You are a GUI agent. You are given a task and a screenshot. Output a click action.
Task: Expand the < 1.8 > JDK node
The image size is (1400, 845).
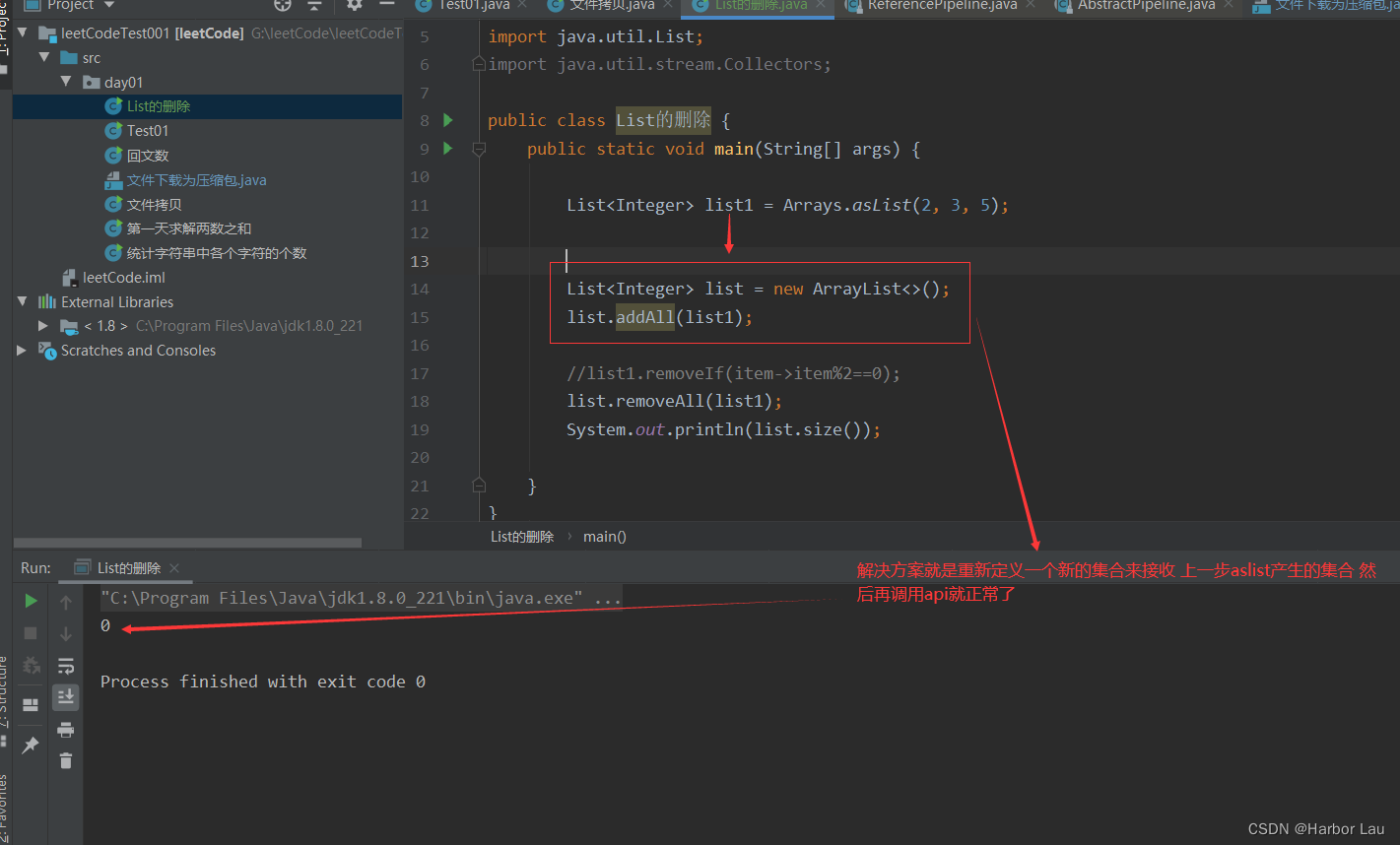pos(43,325)
